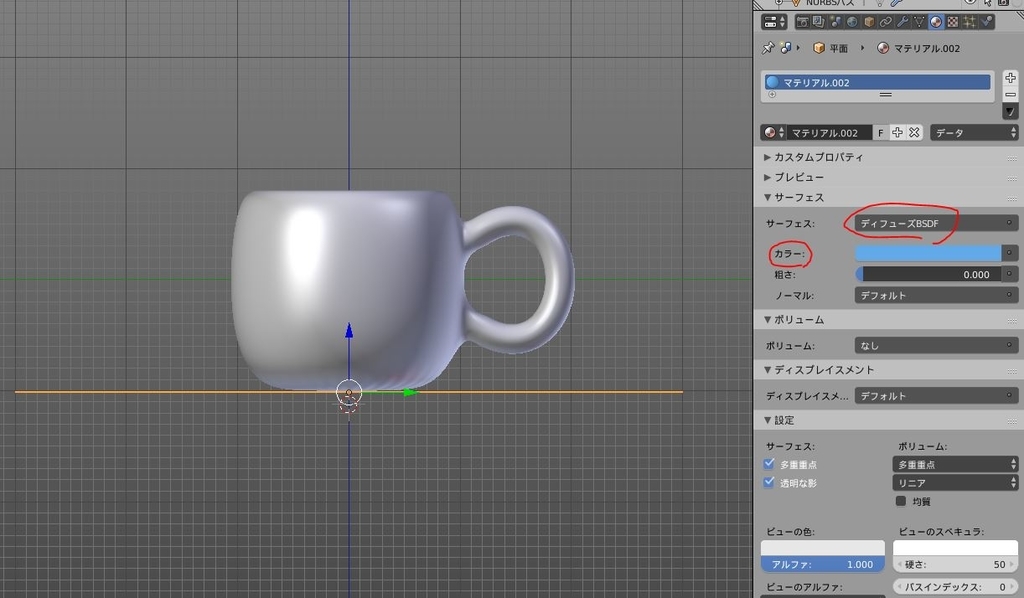1024x598 pixels.
Task: Open the Render properties tab camera icon
Action: coord(803,22)
